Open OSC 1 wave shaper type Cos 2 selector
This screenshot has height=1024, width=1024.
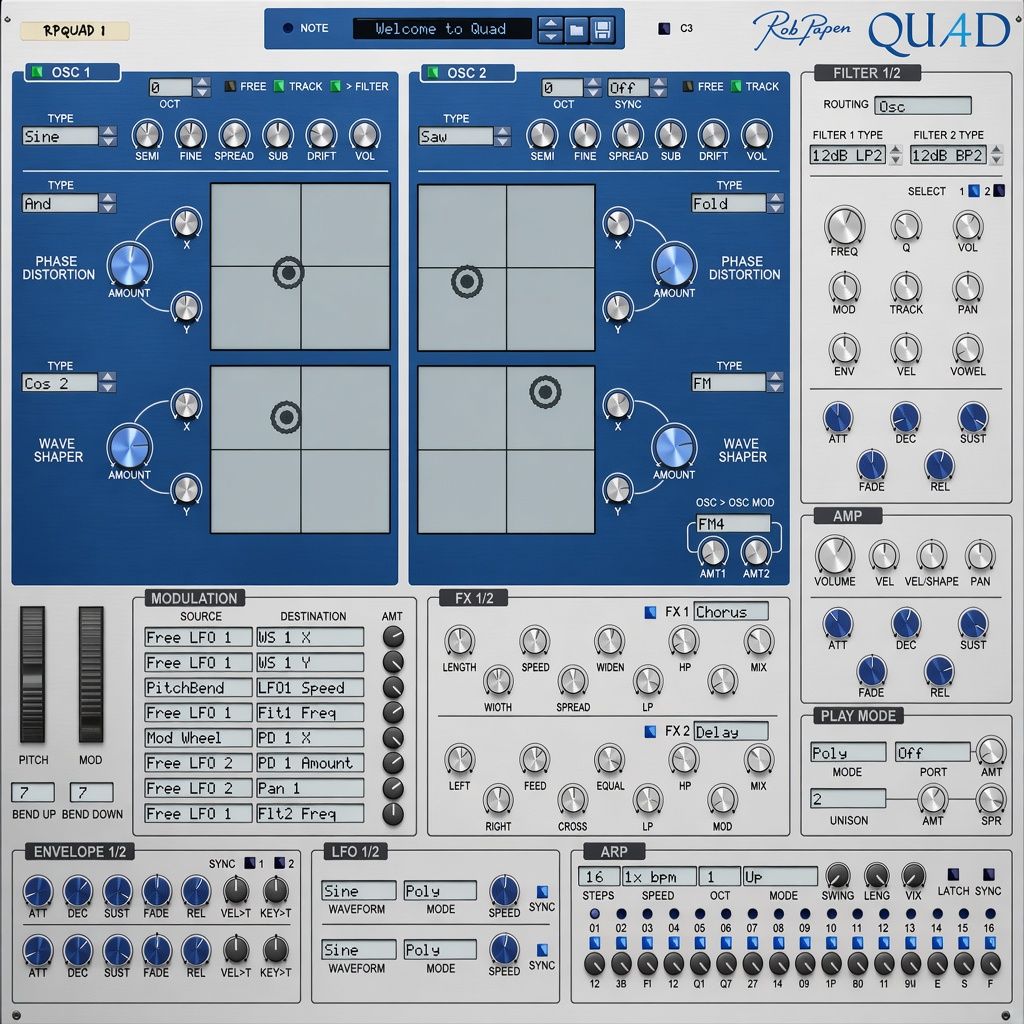[x=60, y=383]
